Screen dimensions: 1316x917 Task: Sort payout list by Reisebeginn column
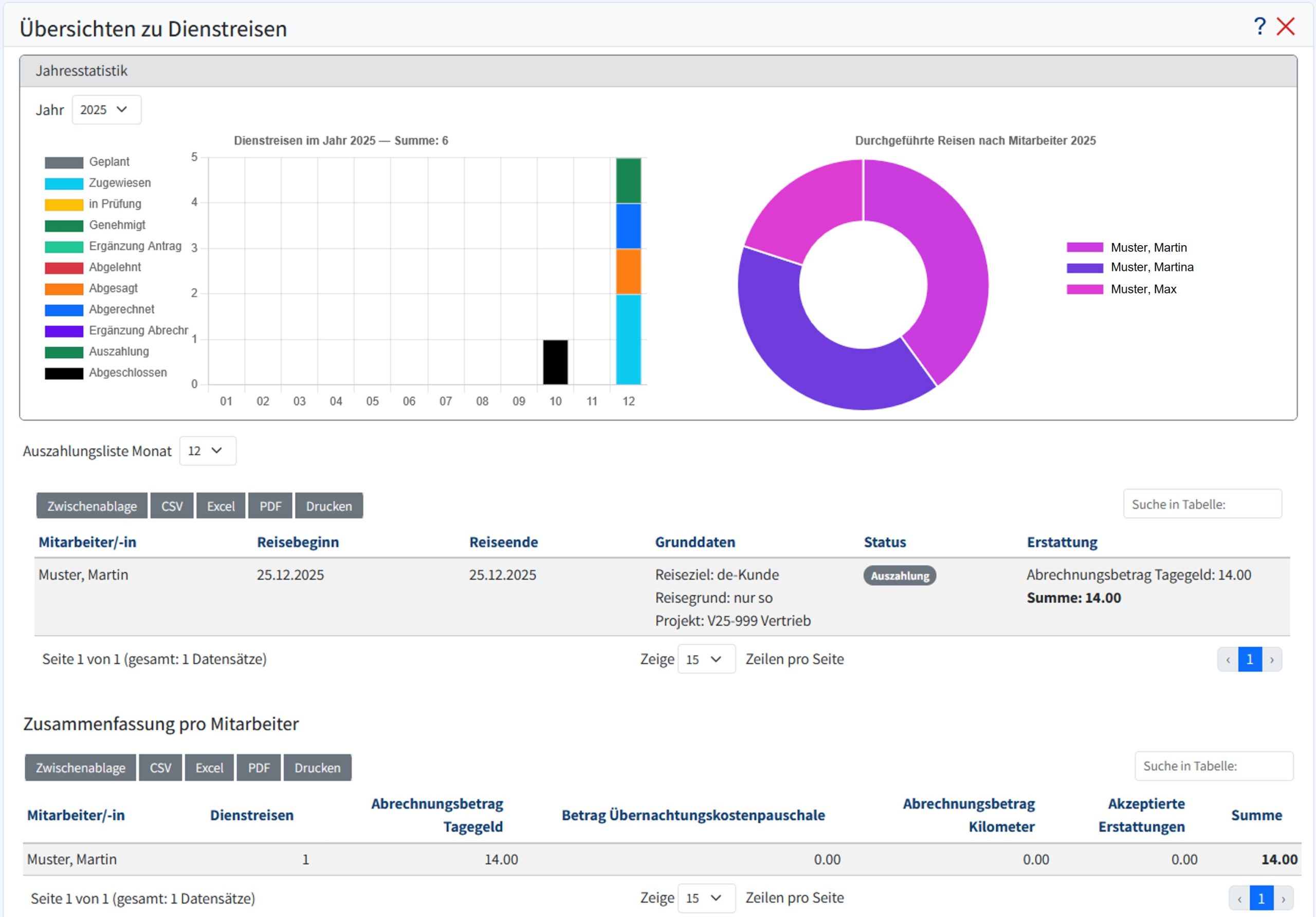[x=298, y=542]
